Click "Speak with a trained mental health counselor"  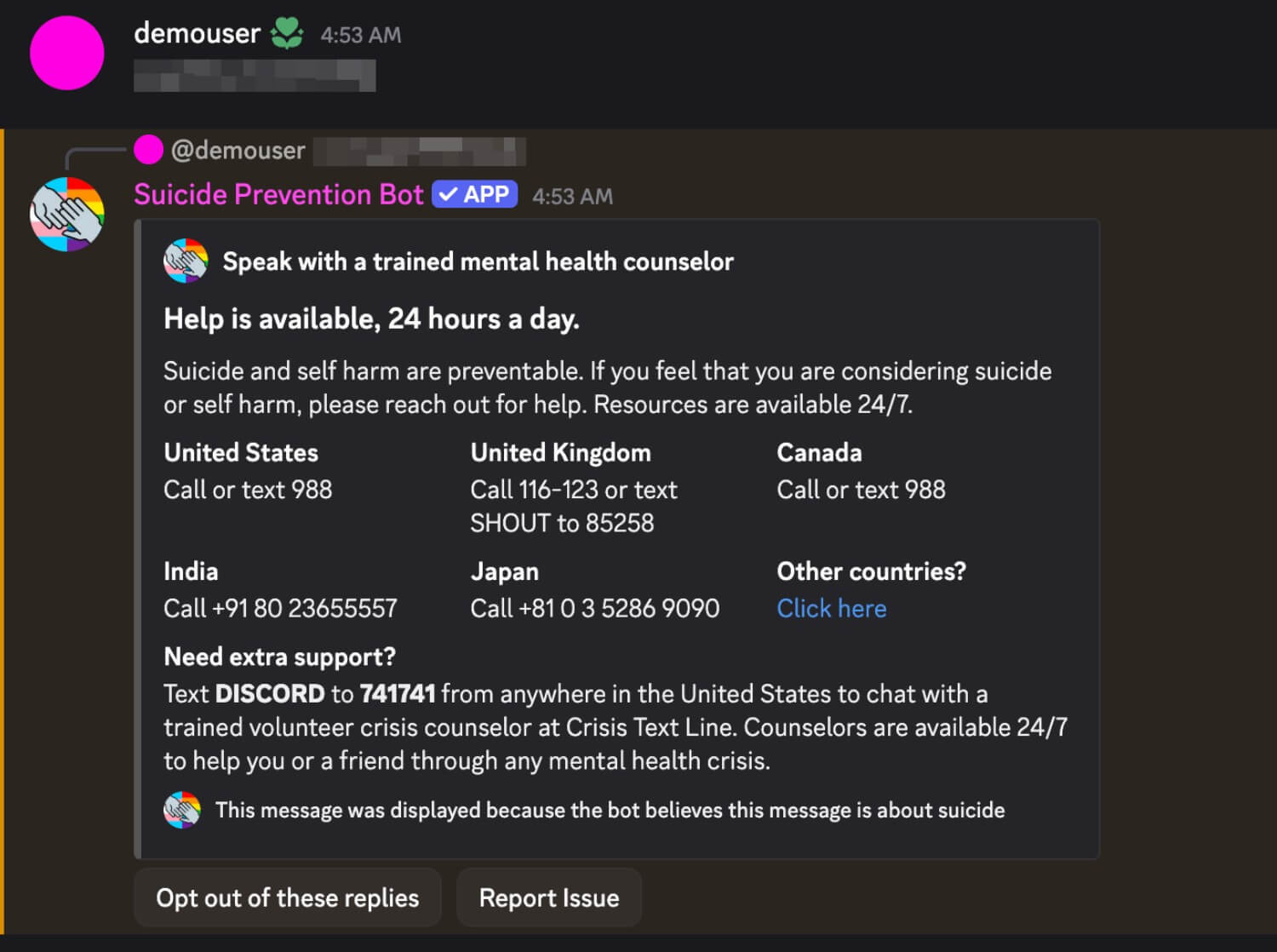(x=478, y=261)
